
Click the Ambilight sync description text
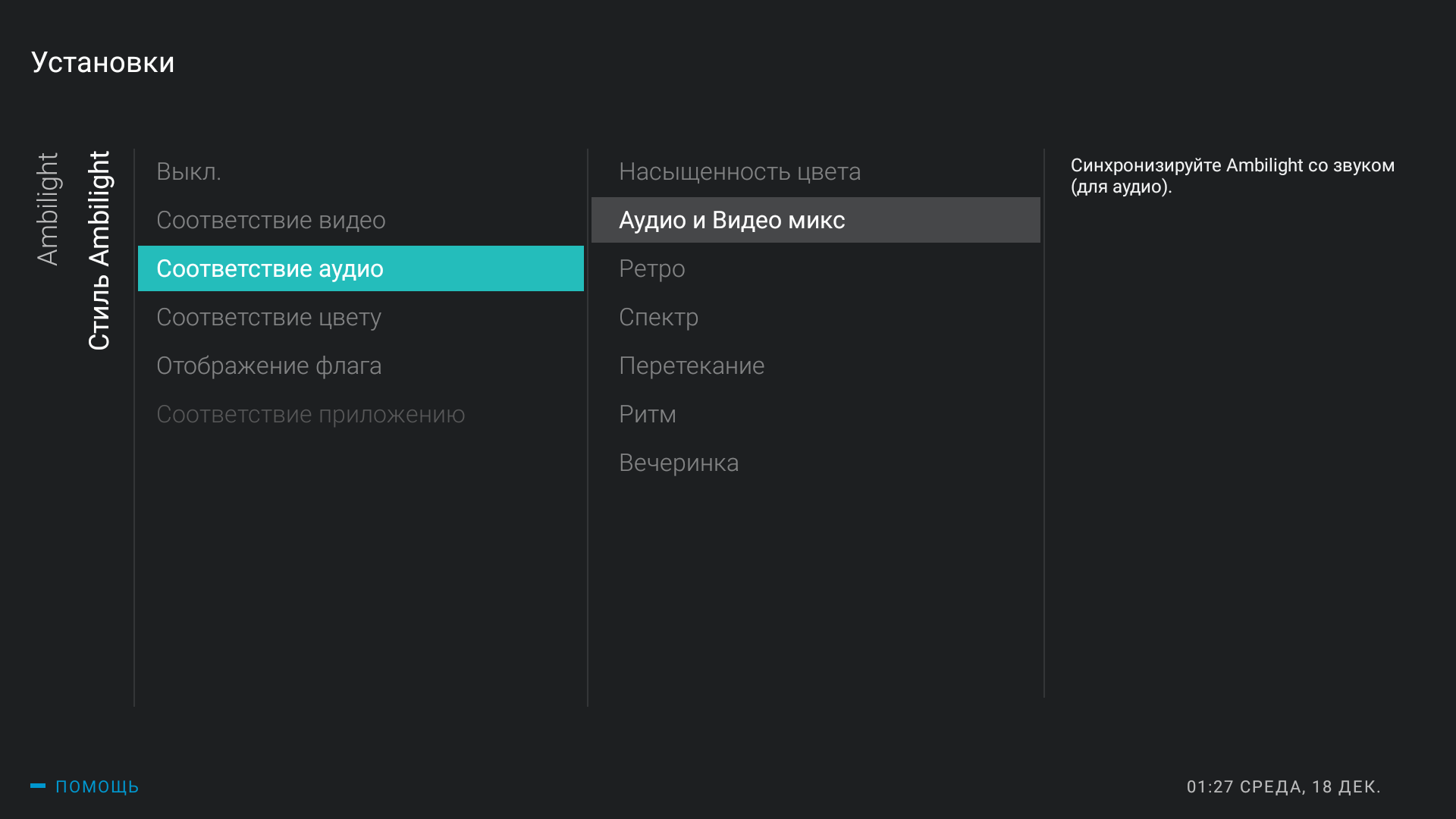(x=1232, y=175)
